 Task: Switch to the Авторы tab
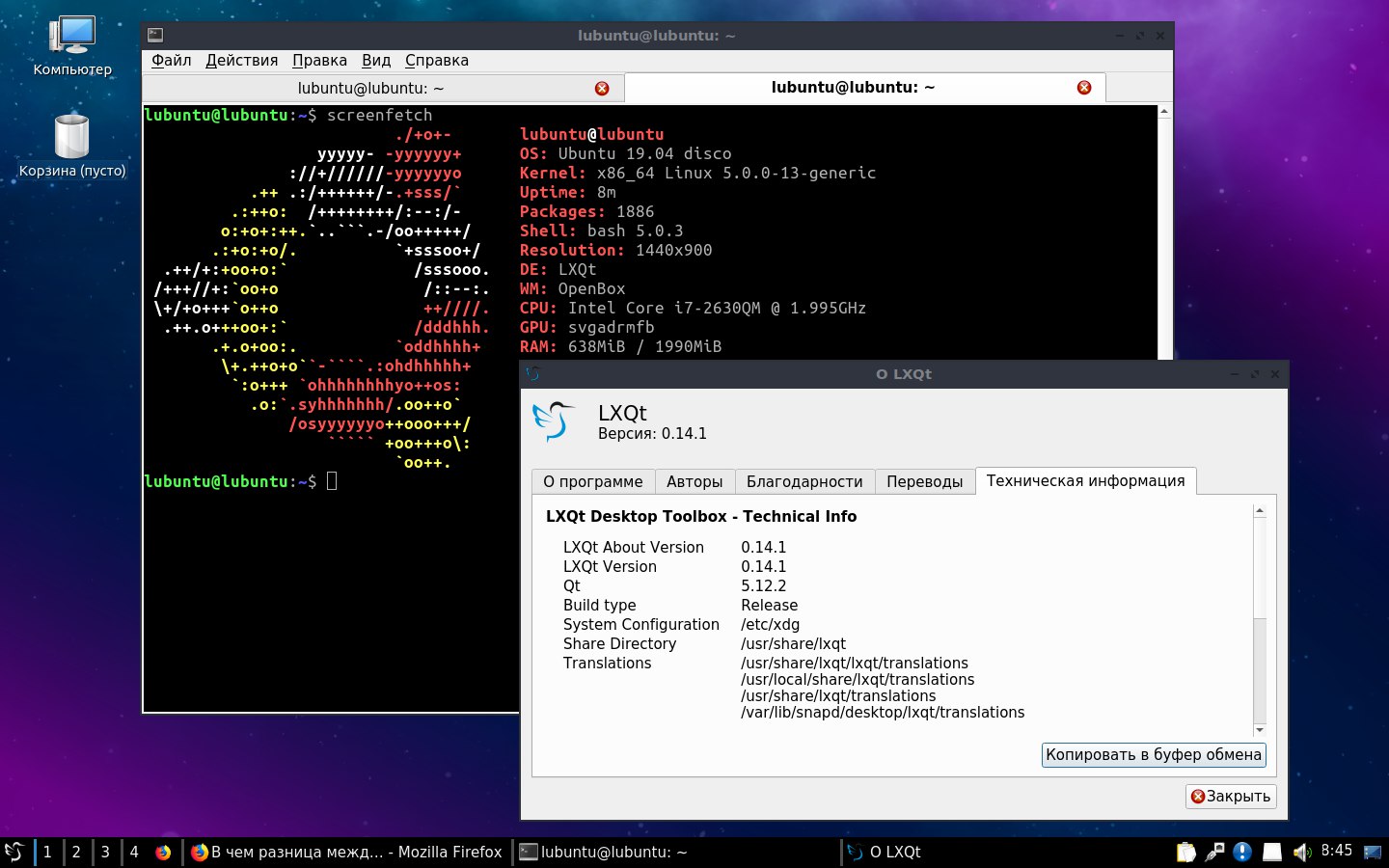pos(694,481)
